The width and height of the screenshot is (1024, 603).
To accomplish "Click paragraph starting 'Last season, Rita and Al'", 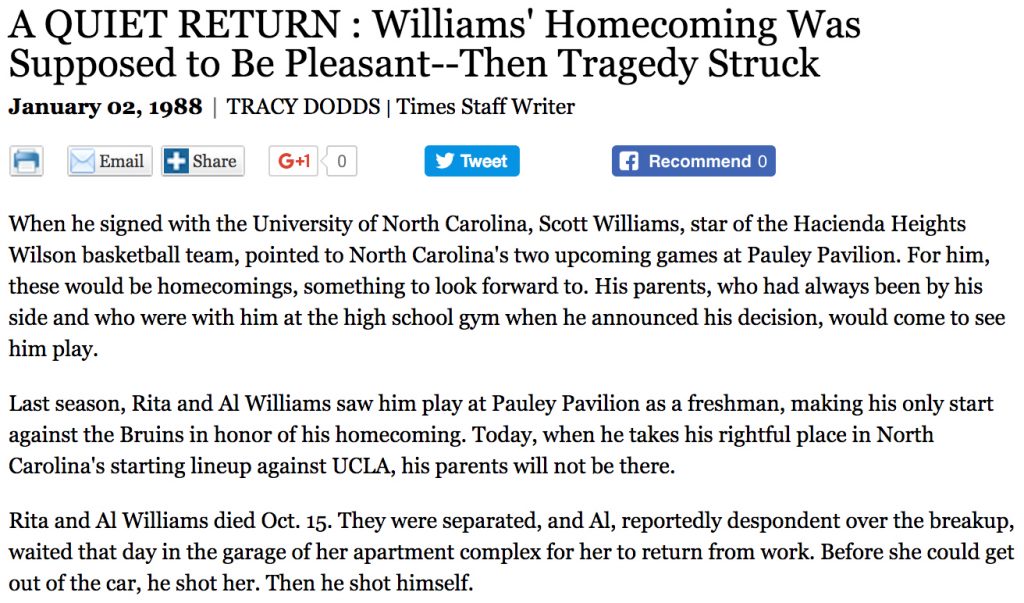I will pos(501,434).
